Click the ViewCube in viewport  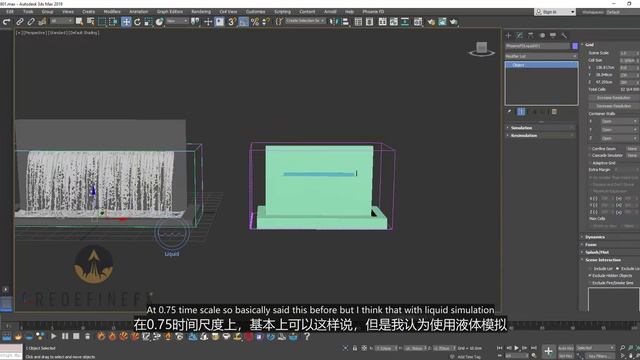[x=482, y=49]
